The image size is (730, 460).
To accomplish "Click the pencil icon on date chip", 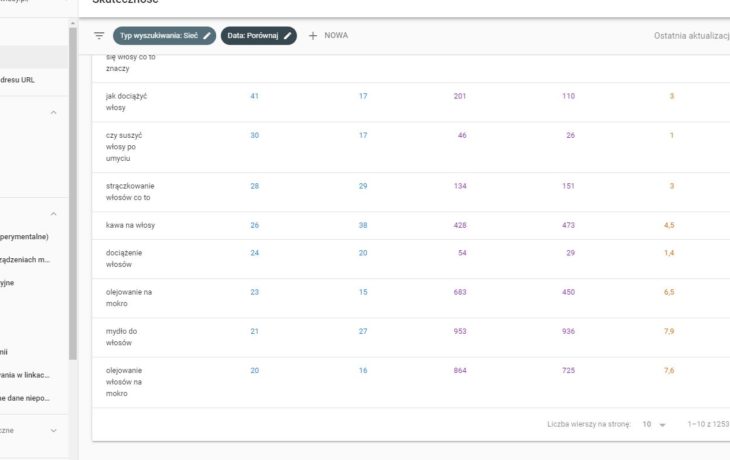I will pos(288,35).
